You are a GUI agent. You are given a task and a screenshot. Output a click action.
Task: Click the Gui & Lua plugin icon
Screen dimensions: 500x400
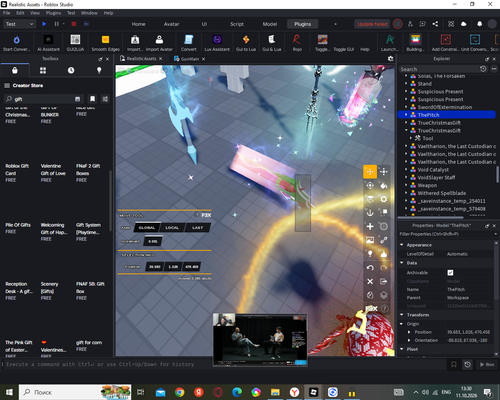(271, 40)
